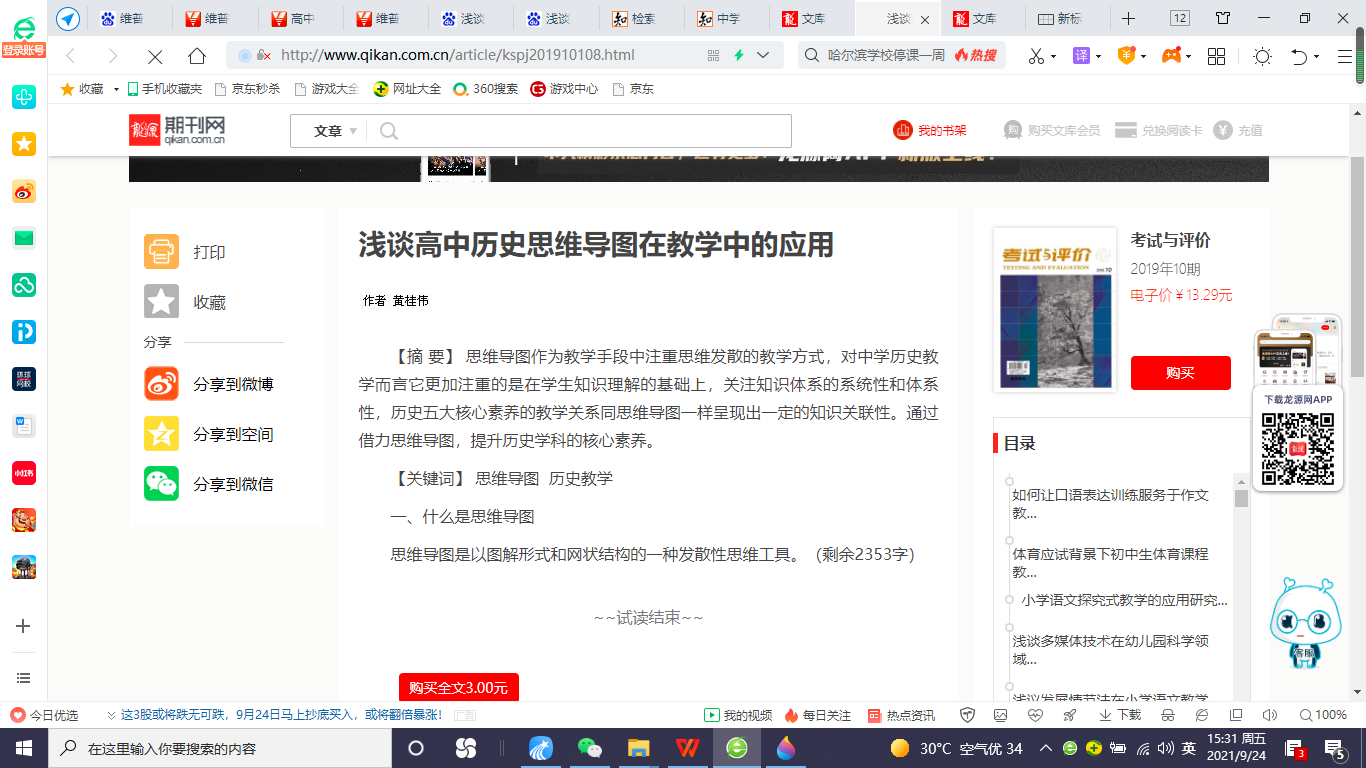Viewport: 1366px width, 768px height.
Task: Open WPS Office from the taskbar
Action: pos(687,748)
